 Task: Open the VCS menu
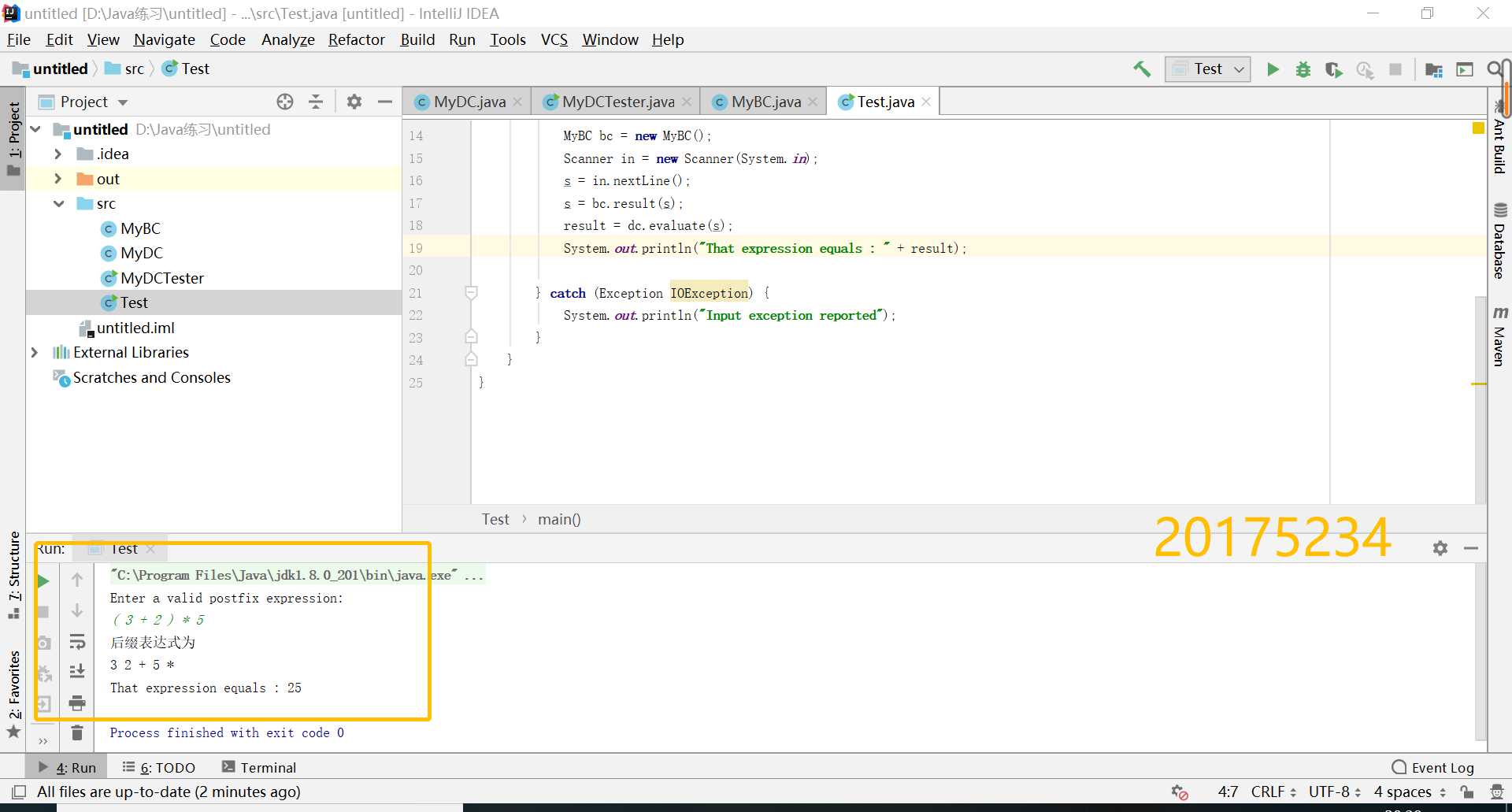[x=554, y=39]
